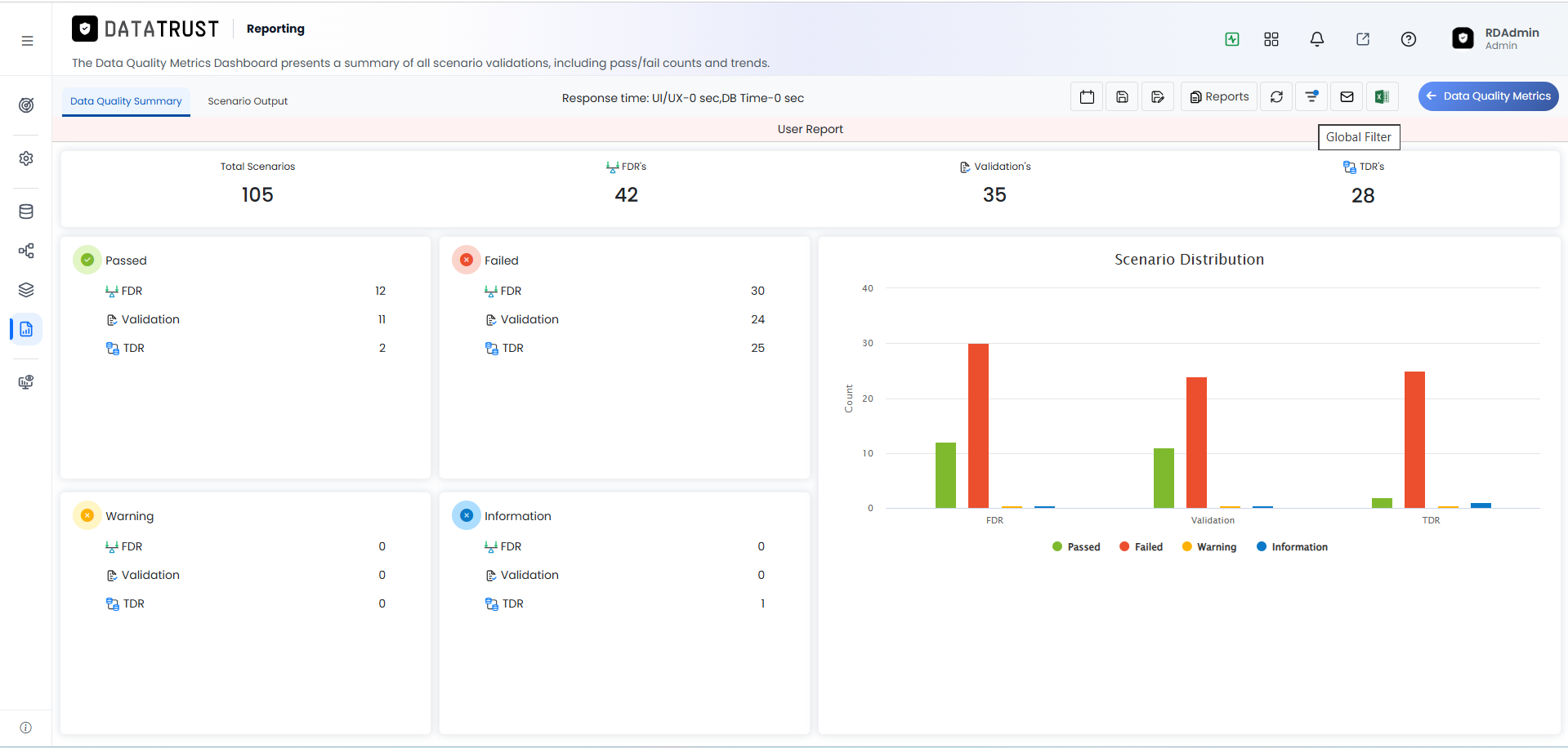Open the apps grid icon
Image resolution: width=1568 pixels, height=748 pixels.
pos(1271,39)
